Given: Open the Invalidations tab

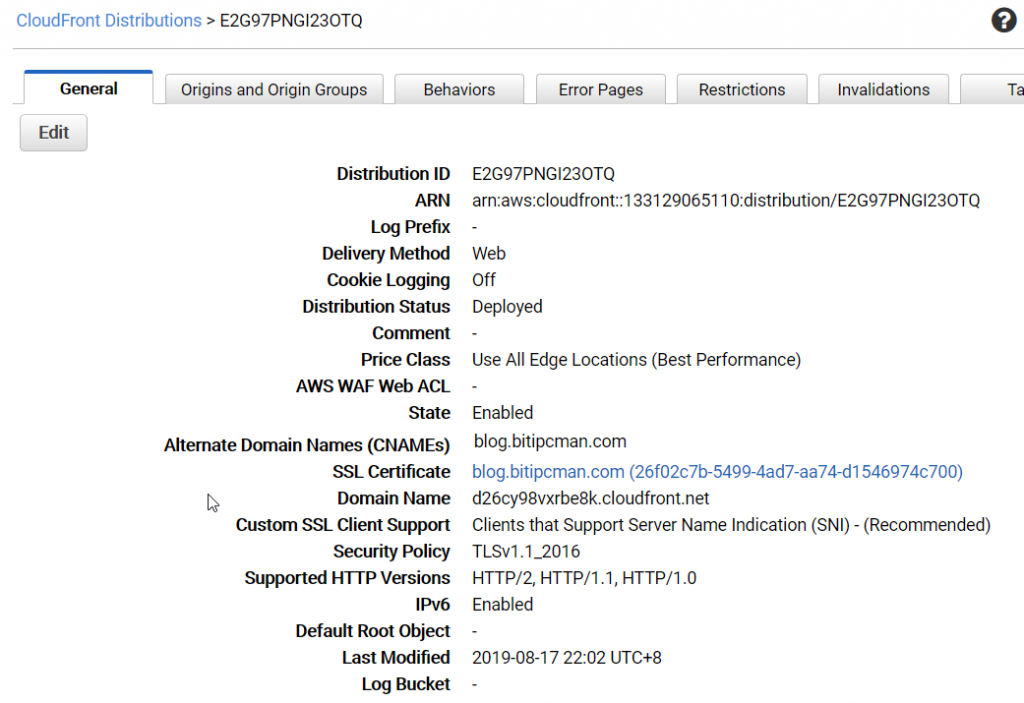Looking at the screenshot, I should [884, 90].
